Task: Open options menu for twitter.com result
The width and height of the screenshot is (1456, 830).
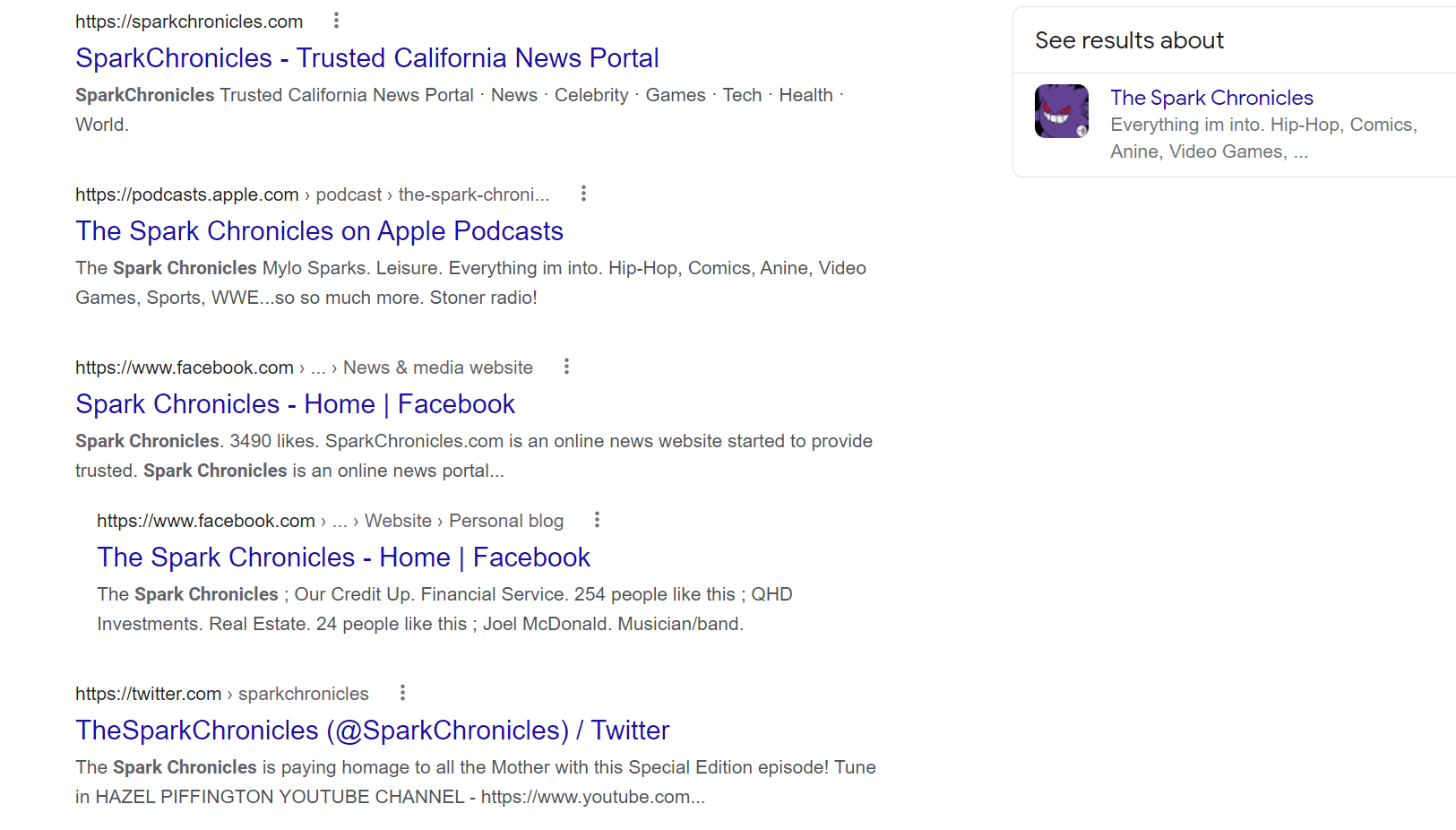Action: tap(402, 693)
